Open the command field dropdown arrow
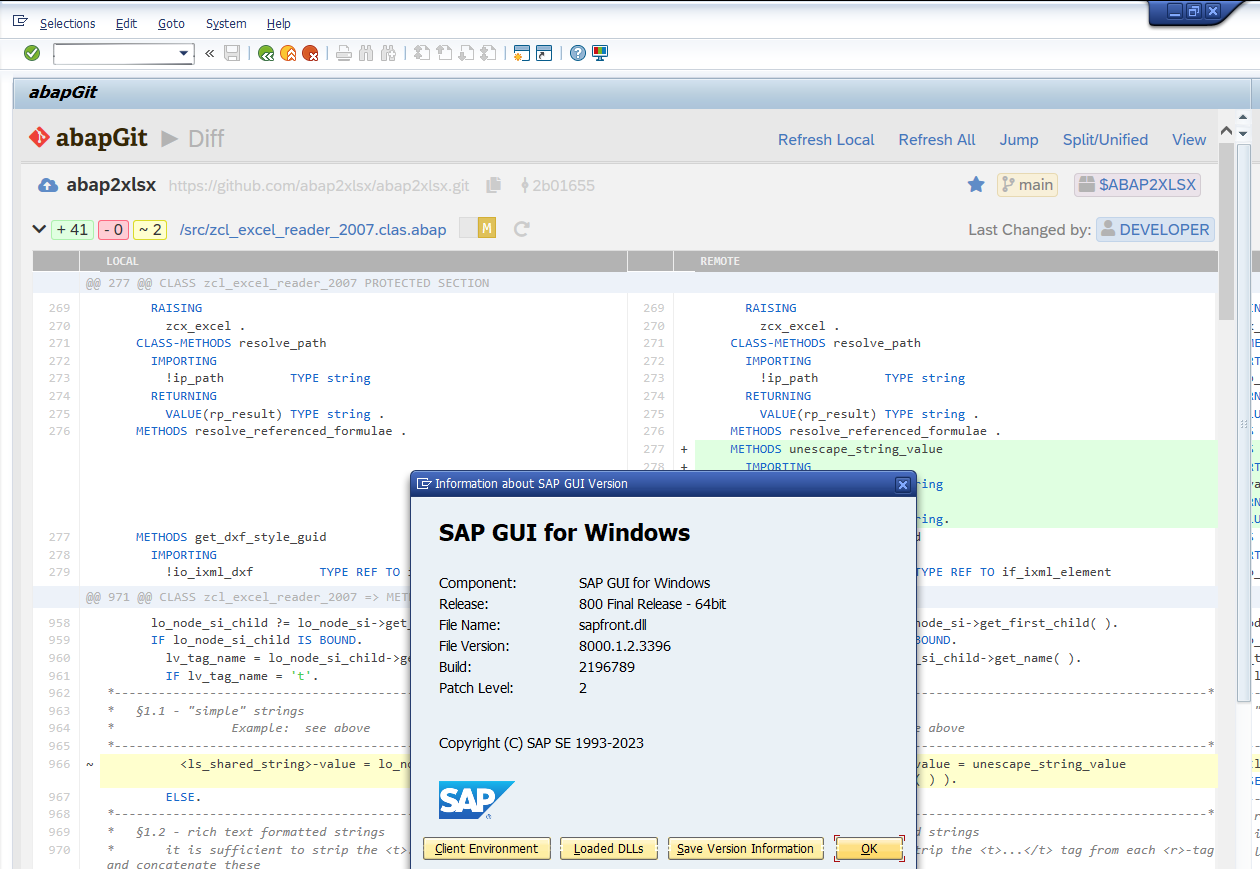 (183, 54)
